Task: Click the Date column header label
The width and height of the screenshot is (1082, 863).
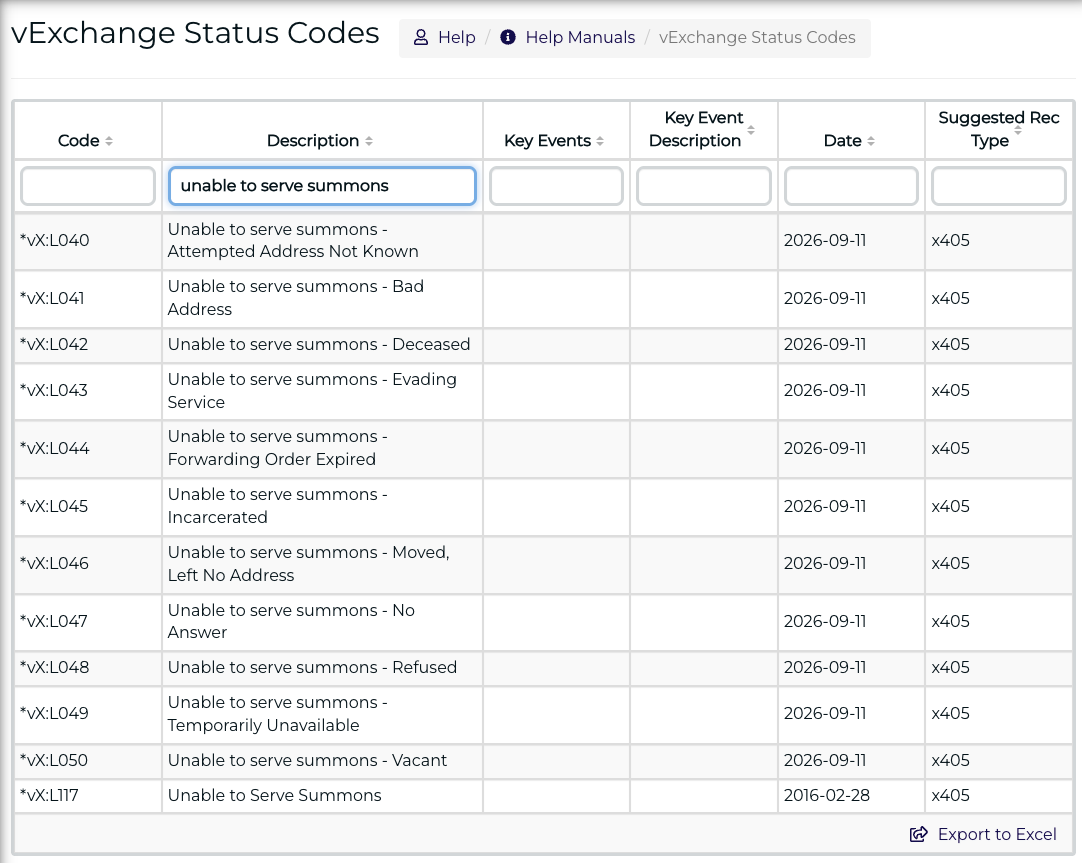Action: click(x=843, y=141)
